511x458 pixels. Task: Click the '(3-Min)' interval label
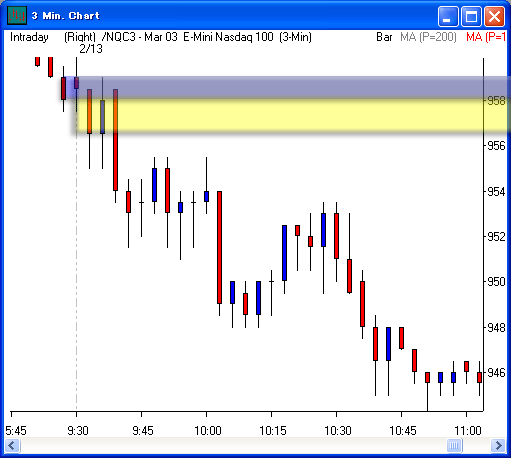pos(295,37)
